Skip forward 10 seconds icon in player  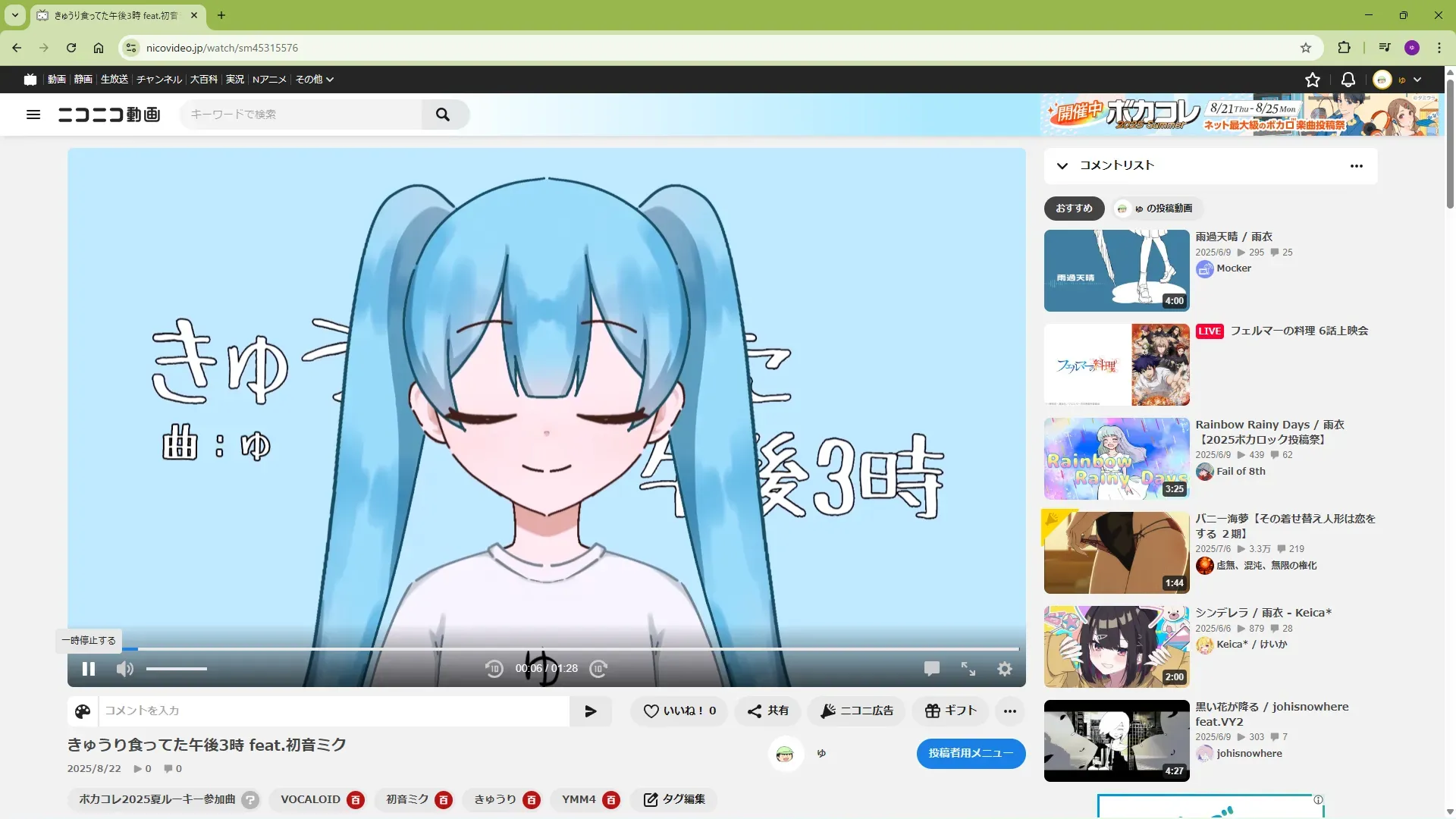click(598, 669)
